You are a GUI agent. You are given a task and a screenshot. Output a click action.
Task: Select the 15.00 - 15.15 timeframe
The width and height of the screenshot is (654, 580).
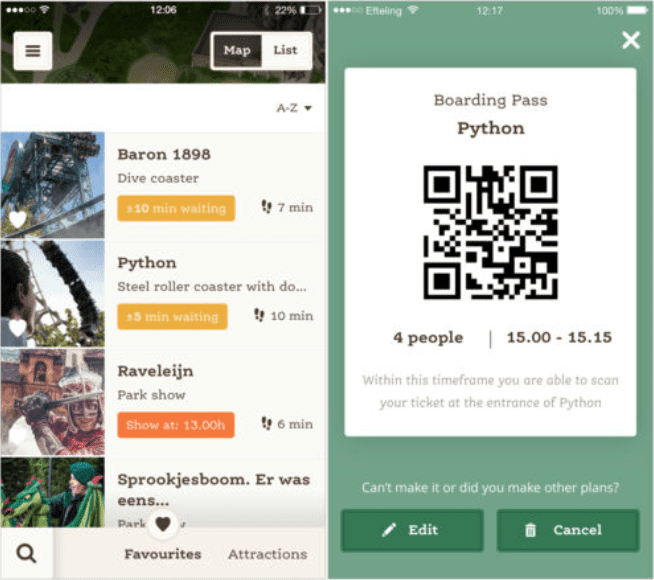tap(559, 337)
